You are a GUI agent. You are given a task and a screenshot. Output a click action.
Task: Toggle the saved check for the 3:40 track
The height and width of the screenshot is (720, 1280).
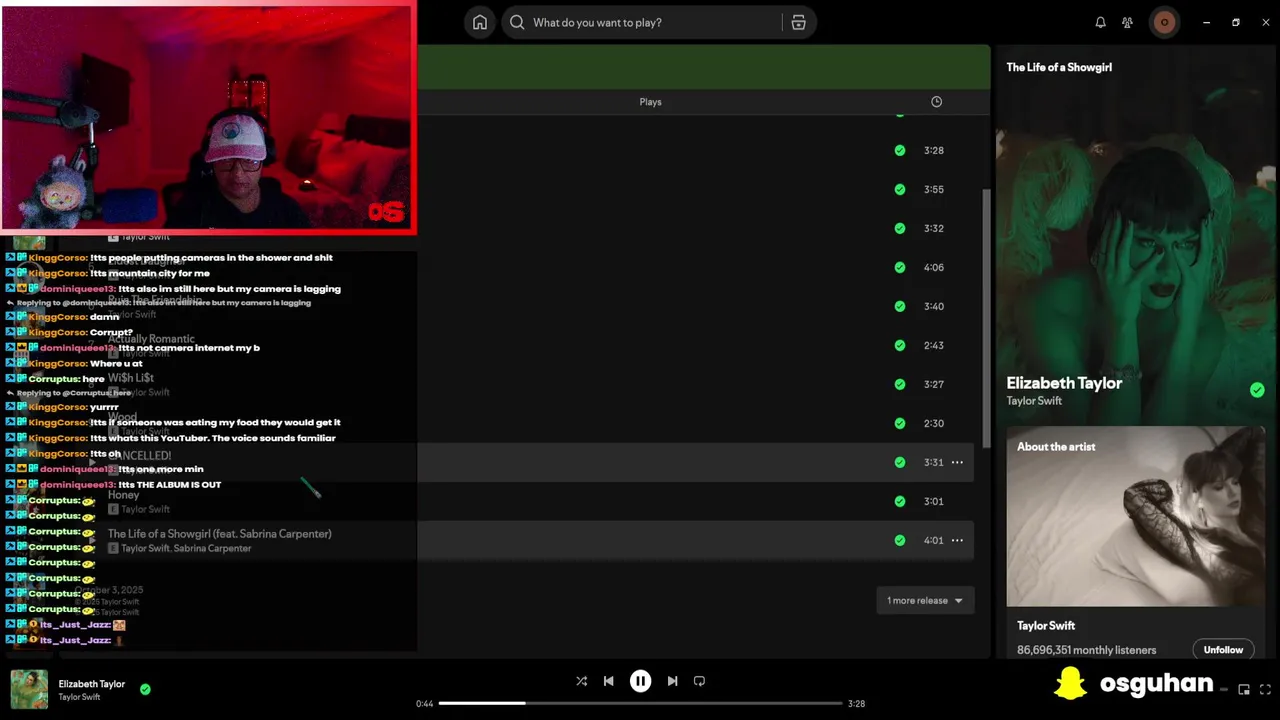click(x=900, y=306)
